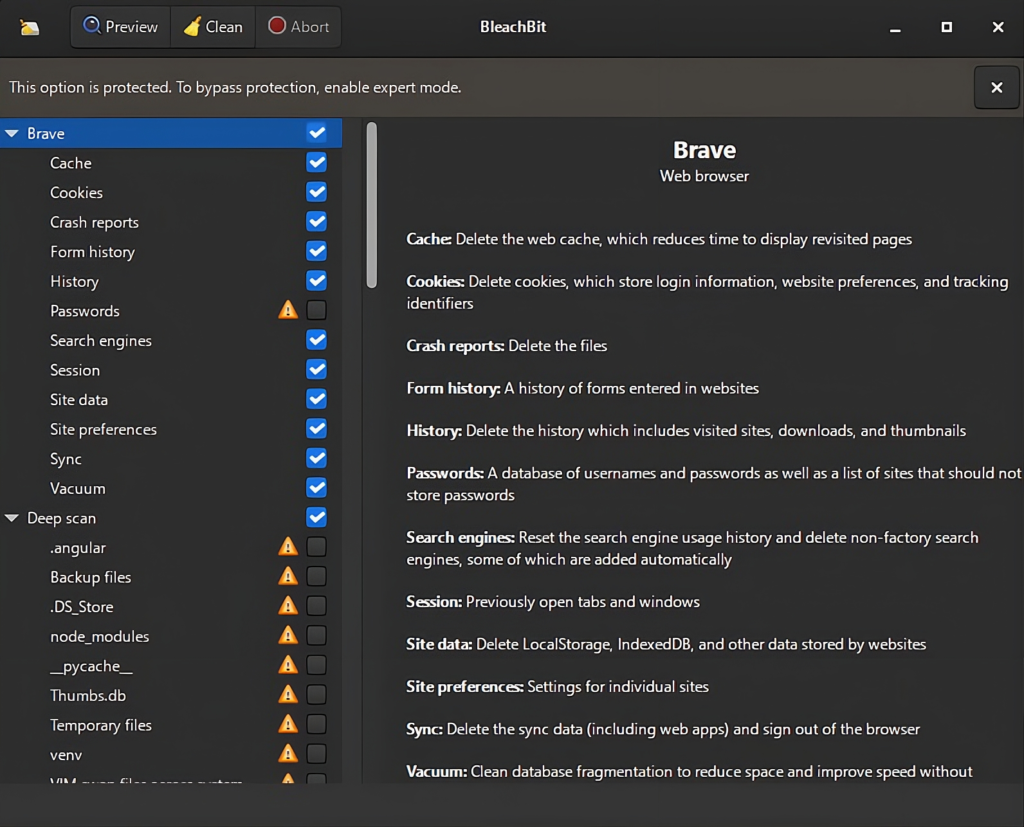Open the BleachBit application menu icon

(29, 27)
